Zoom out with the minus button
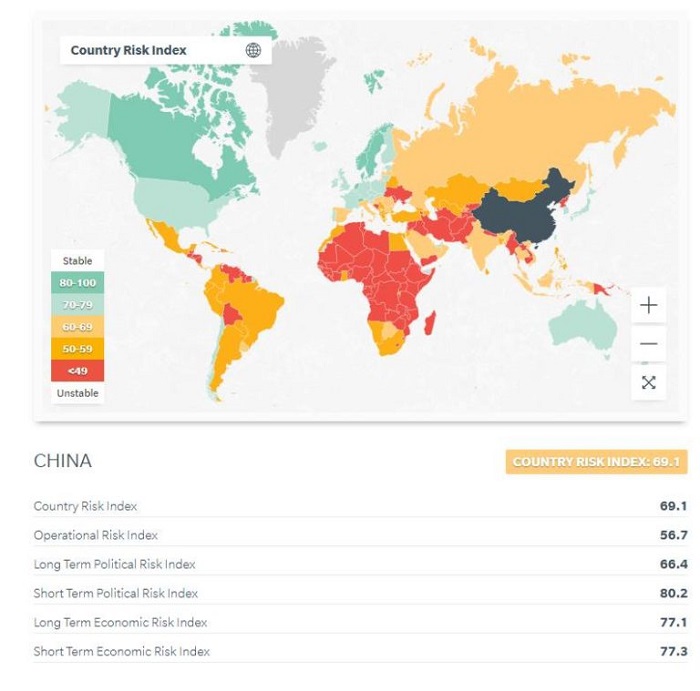Viewport: 700px width, 691px height. 648,344
